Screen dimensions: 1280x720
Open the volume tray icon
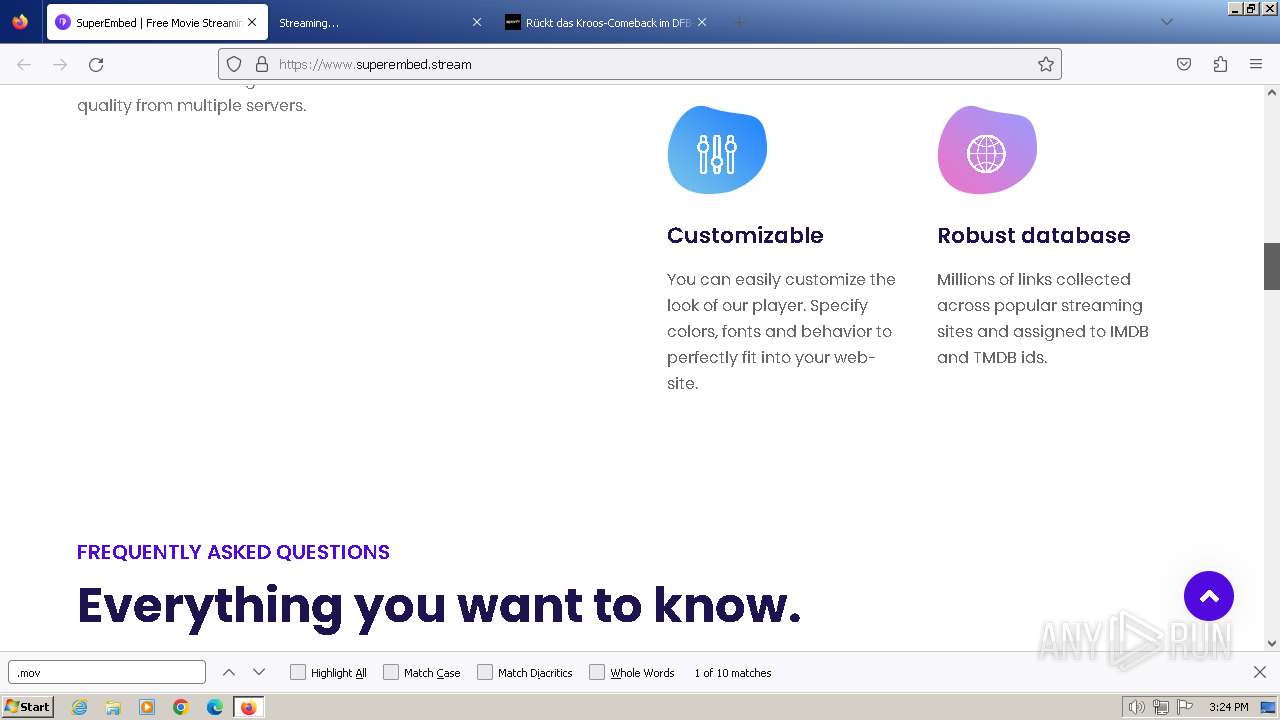1137,707
